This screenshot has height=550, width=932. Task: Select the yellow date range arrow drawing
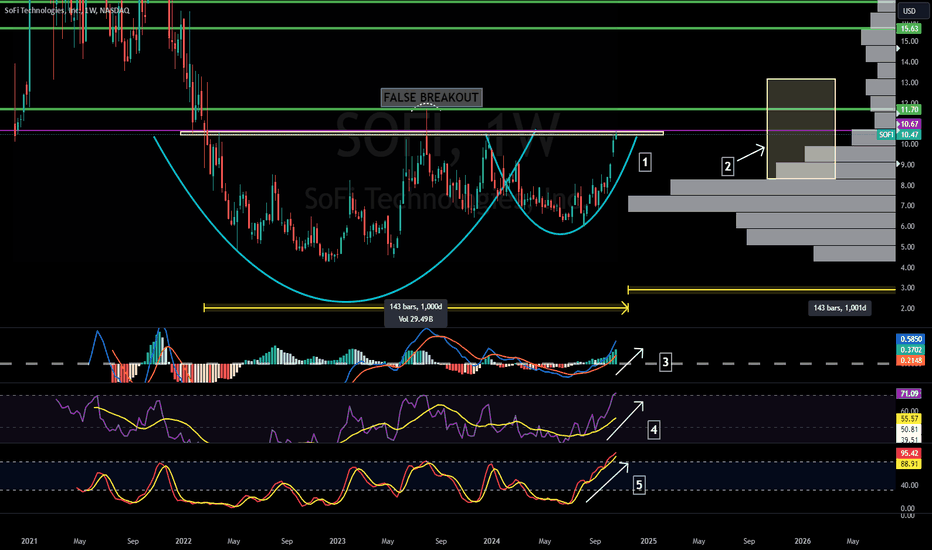(416, 307)
